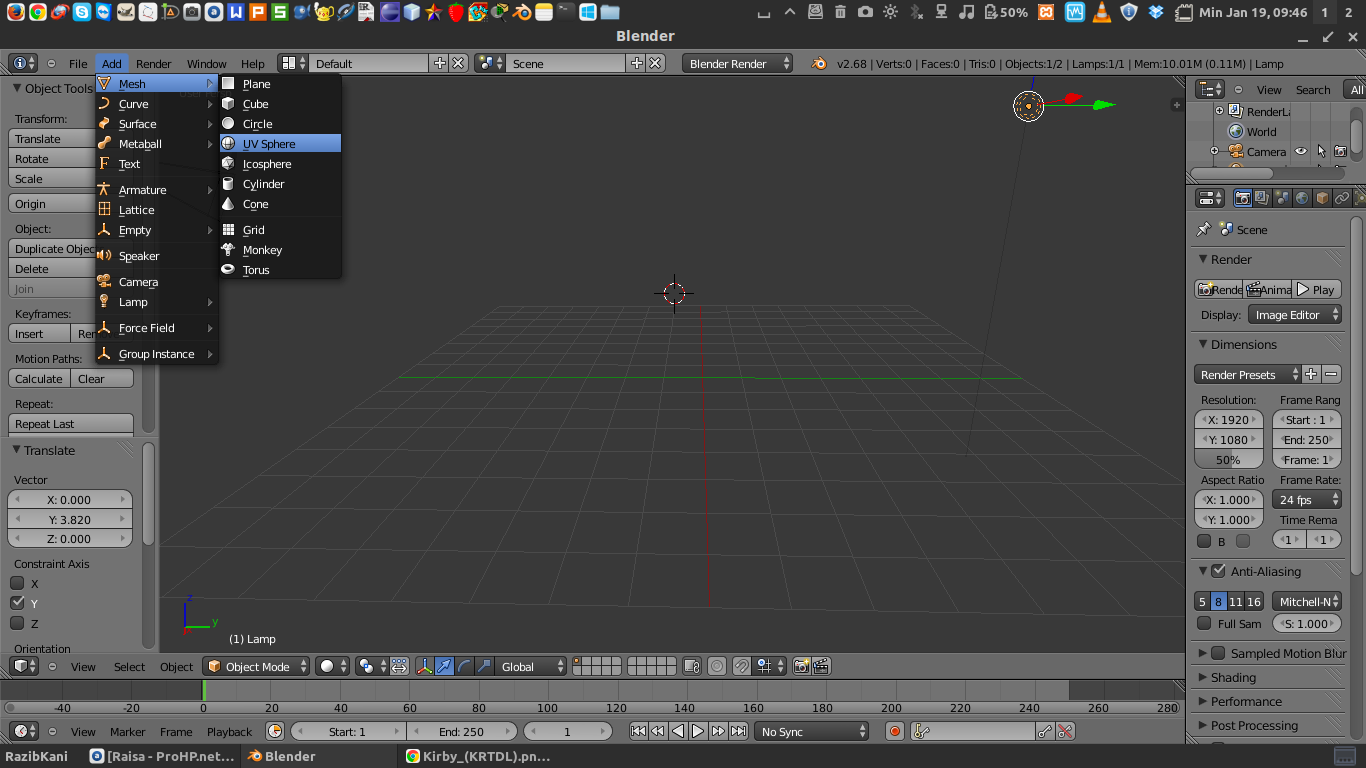
Task: Open the Metaball submenu in the Add menu
Action: tap(157, 144)
